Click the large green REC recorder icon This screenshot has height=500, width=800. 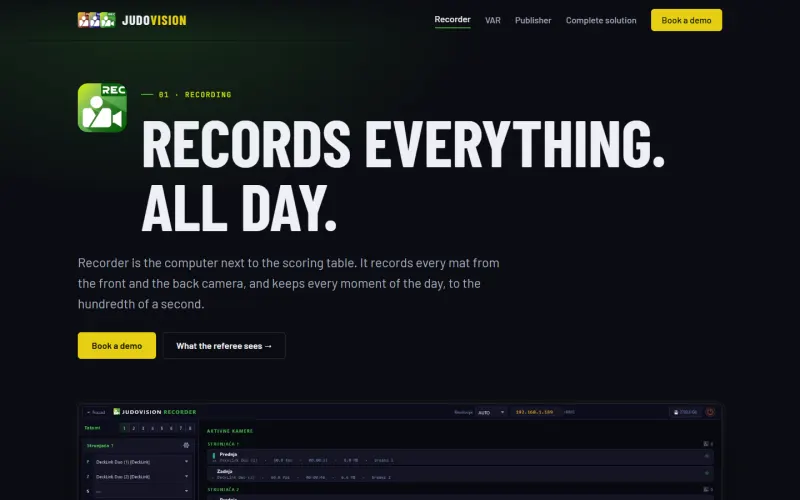[x=102, y=108]
